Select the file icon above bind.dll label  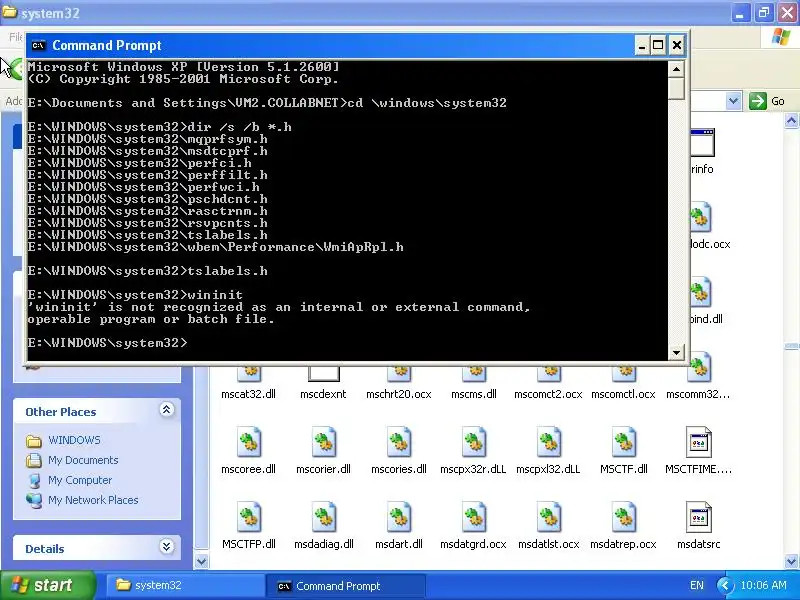(x=701, y=292)
